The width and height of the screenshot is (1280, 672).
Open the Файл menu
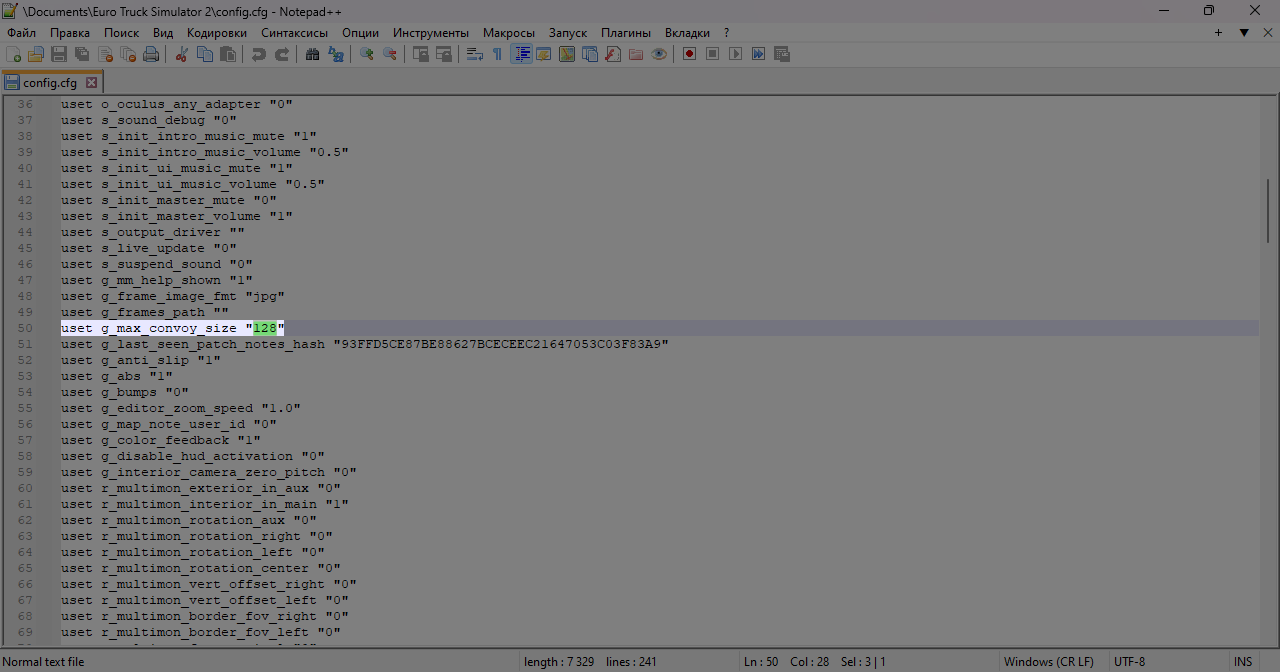(21, 33)
